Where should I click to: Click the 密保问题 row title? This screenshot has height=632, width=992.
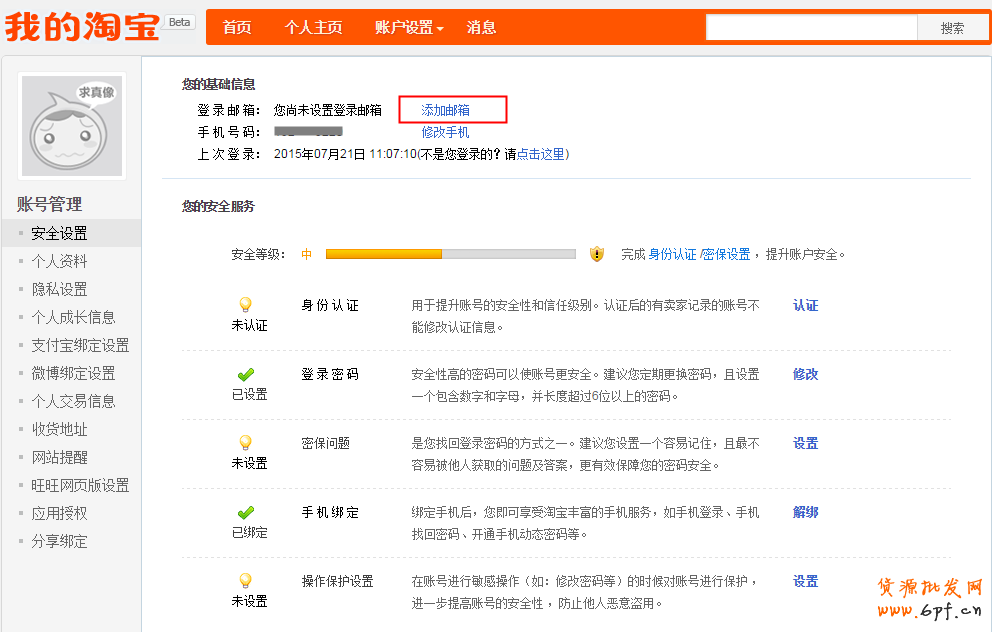326,443
